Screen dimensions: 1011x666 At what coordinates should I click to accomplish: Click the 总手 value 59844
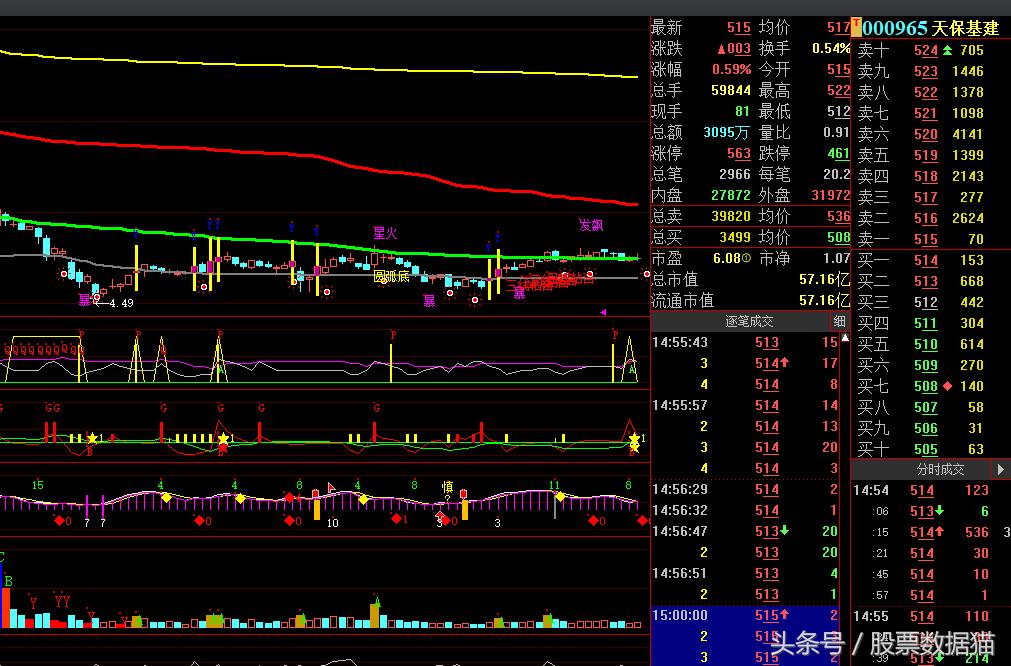731,90
